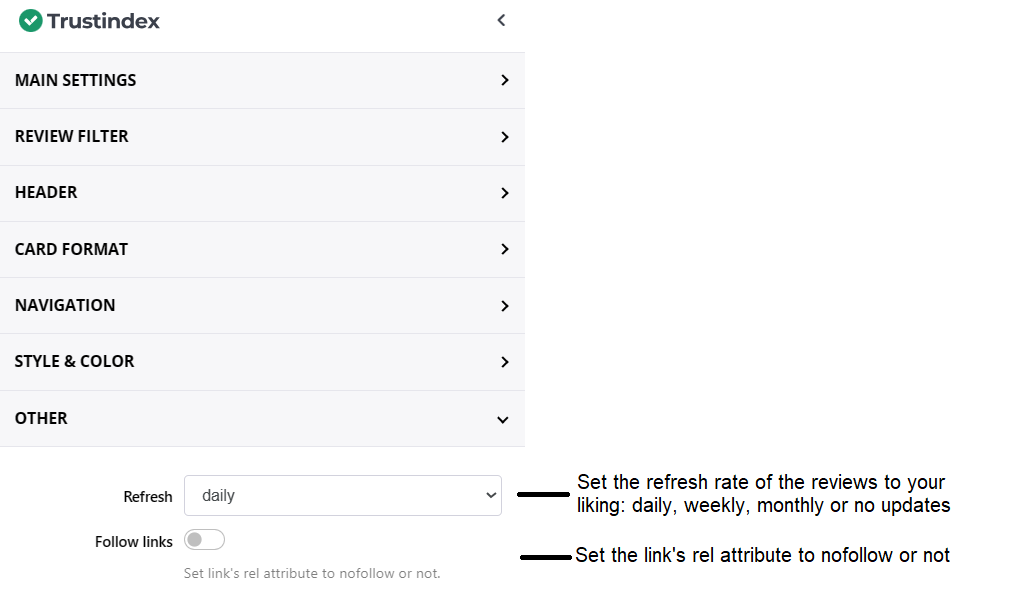The image size is (1019, 612).
Task: Click the Trustindex checkmark logo icon
Action: click(30, 20)
